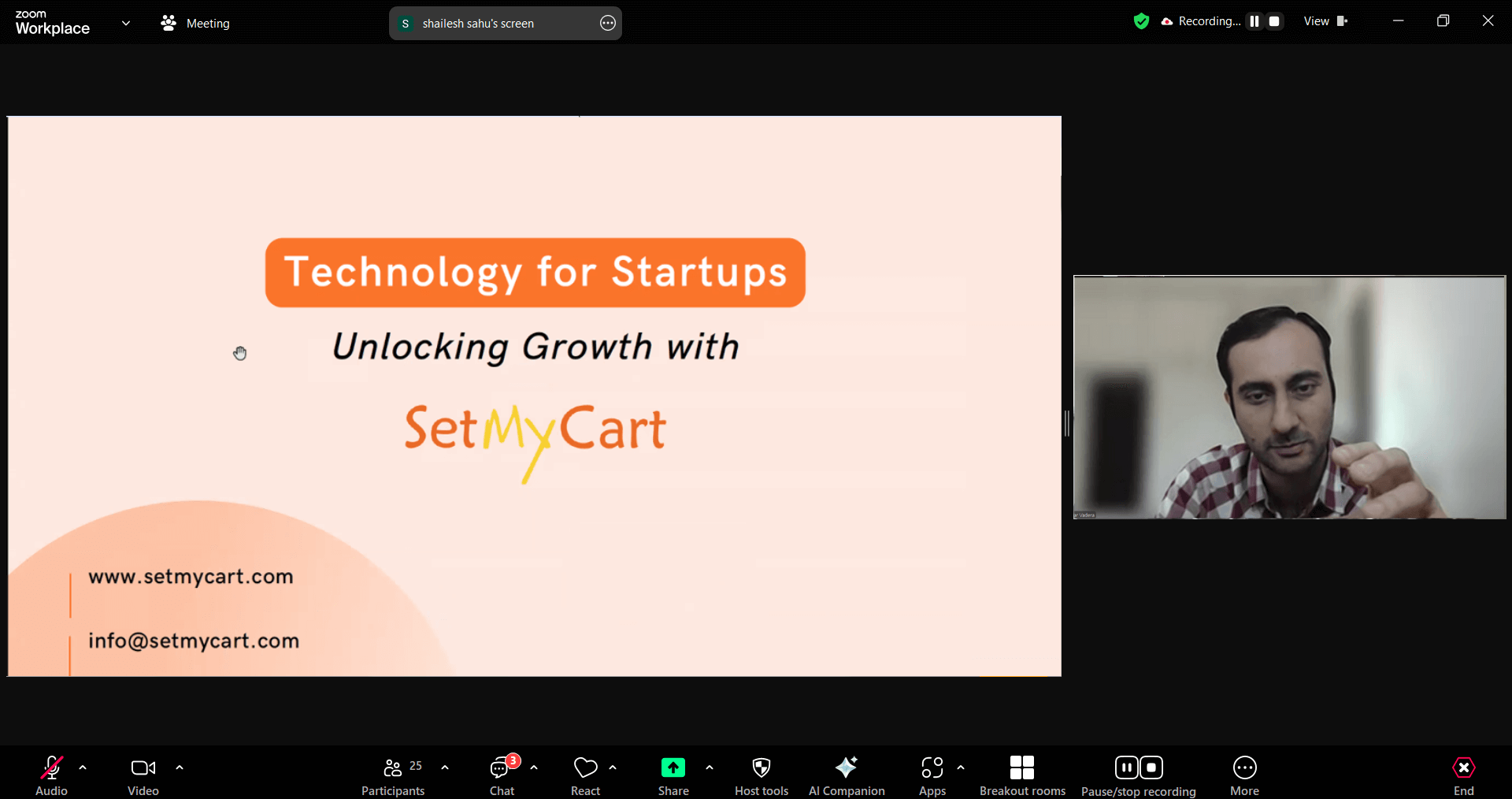Select the presenter's video thumbnail
The height and width of the screenshot is (799, 1512).
[x=1289, y=397]
